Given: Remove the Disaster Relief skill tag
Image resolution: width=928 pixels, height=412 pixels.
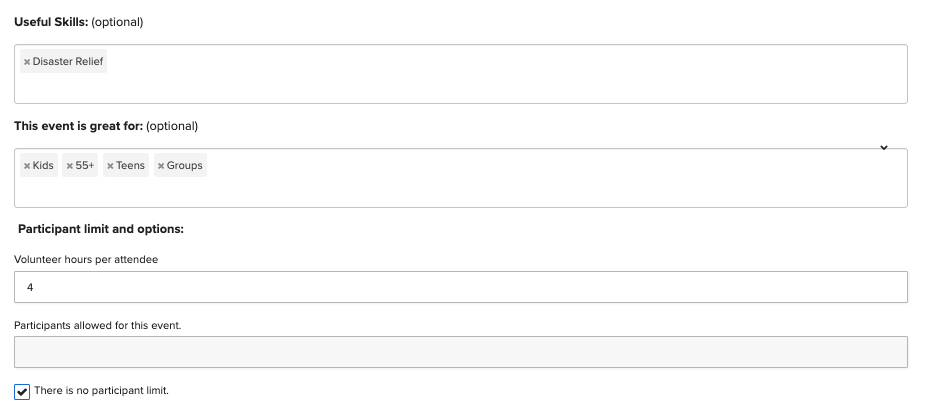Looking at the screenshot, I should (27, 62).
